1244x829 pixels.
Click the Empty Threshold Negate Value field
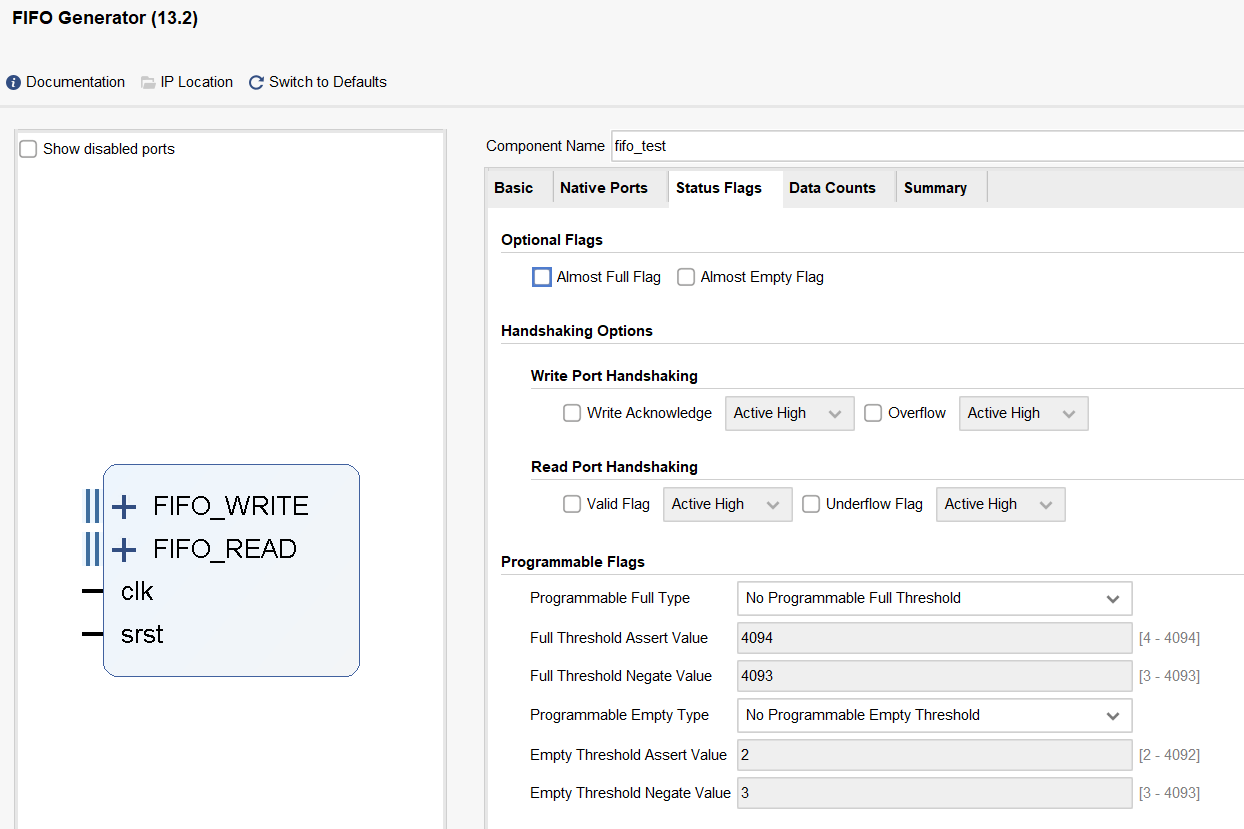(x=935, y=793)
